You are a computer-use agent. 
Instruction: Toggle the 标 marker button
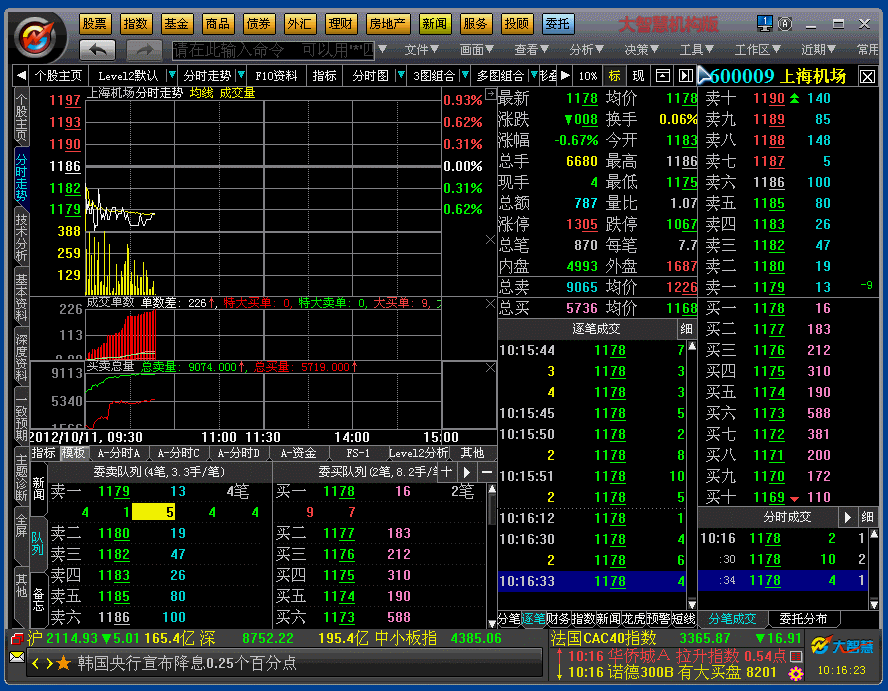(614, 75)
